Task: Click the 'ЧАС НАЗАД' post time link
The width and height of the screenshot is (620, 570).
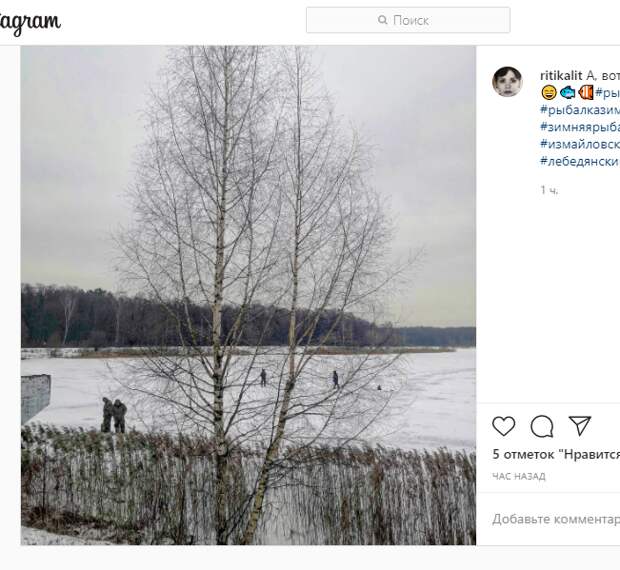Action: tap(519, 476)
